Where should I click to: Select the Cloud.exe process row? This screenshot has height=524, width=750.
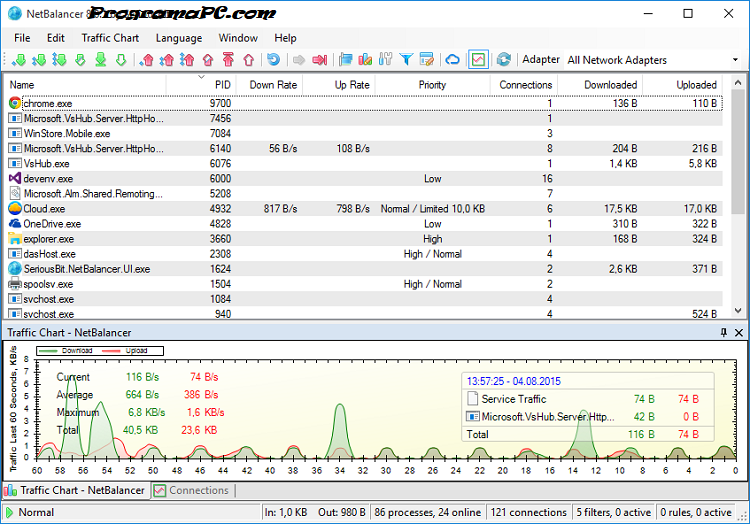(44, 209)
